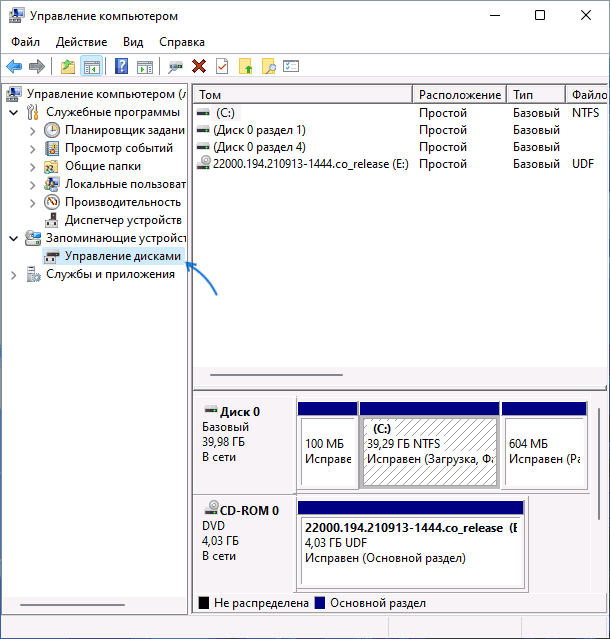
Task: Click the Task Scheduler clock icon
Action: coord(52,130)
